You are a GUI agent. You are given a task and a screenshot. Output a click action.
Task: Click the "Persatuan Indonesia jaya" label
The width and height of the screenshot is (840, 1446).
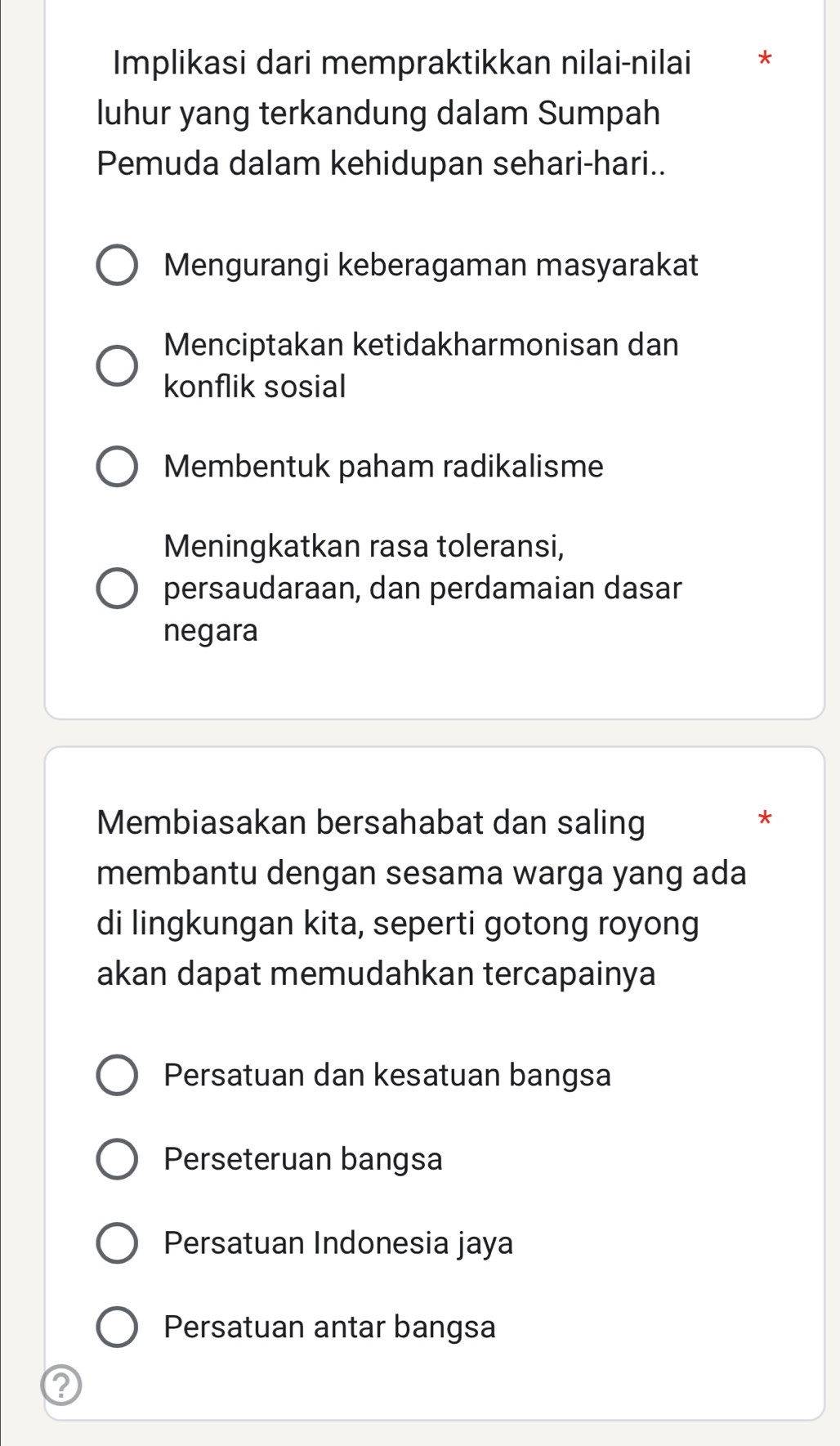click(338, 1243)
